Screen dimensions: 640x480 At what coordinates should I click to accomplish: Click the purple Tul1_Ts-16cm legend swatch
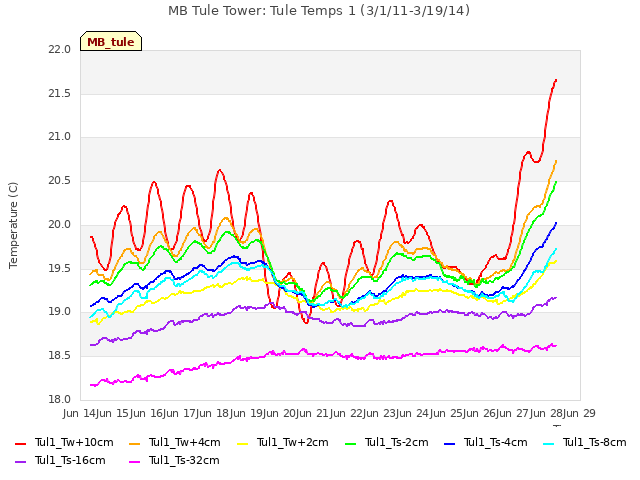[20, 461]
